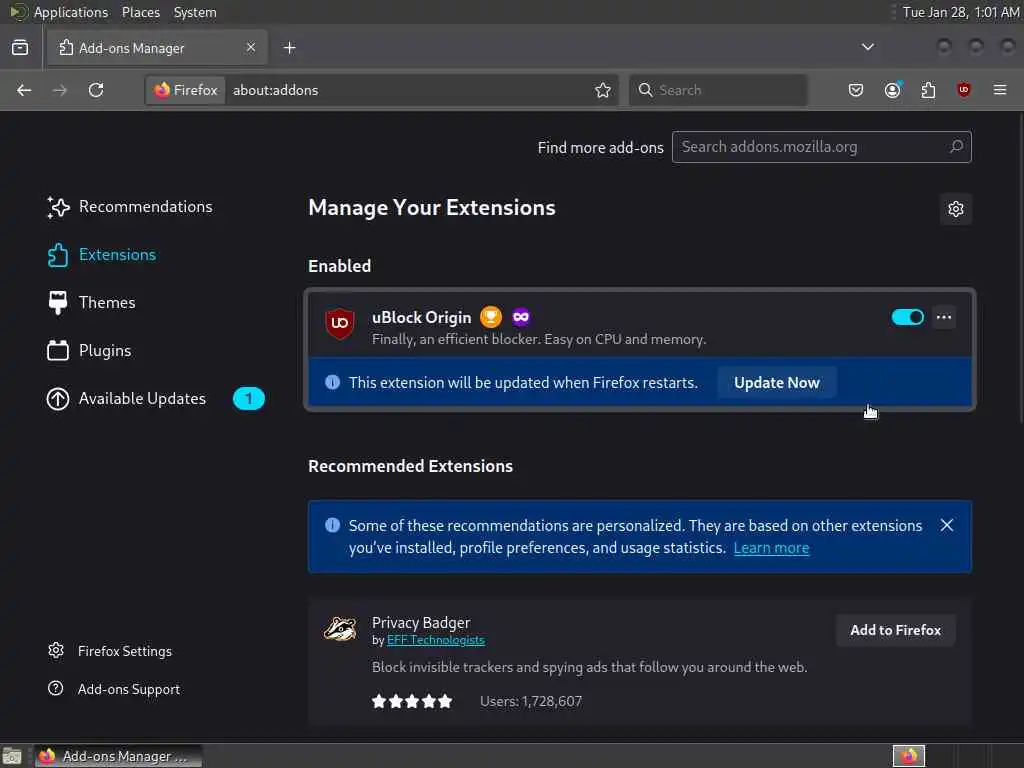Select the Extensions sidebar category
Screen dimensions: 1024x768
pos(102,255)
